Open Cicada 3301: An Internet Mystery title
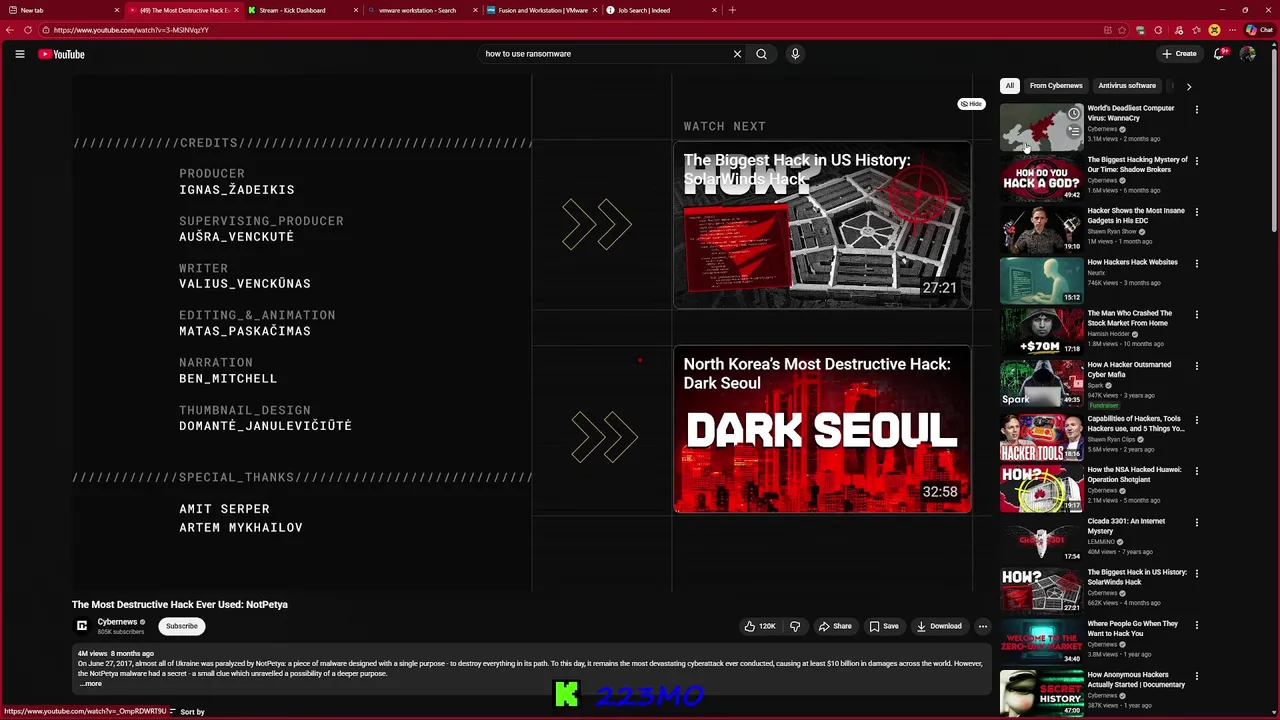 click(1126, 526)
